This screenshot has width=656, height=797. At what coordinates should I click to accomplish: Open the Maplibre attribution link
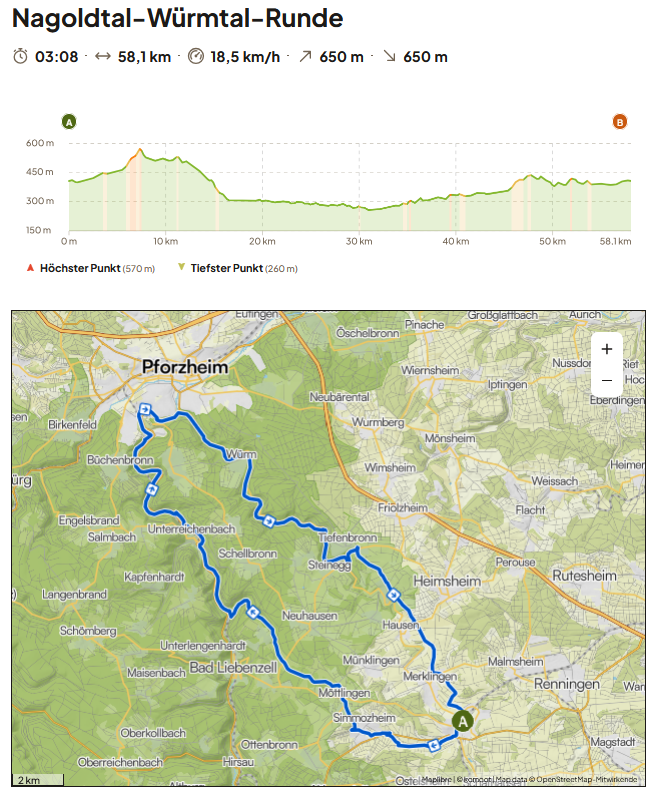pyautogui.click(x=435, y=779)
